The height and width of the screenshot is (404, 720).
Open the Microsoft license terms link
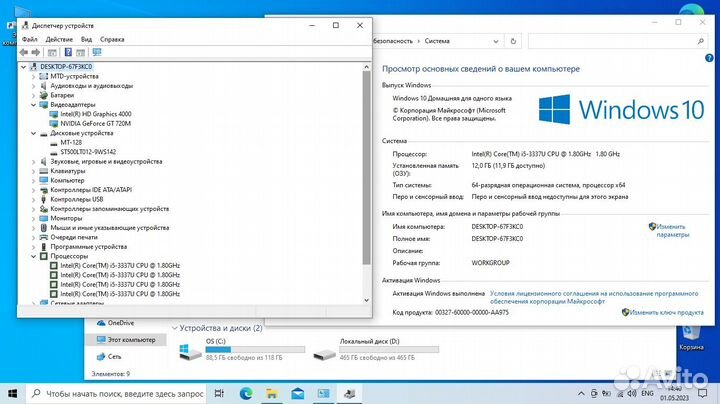click(x=594, y=297)
